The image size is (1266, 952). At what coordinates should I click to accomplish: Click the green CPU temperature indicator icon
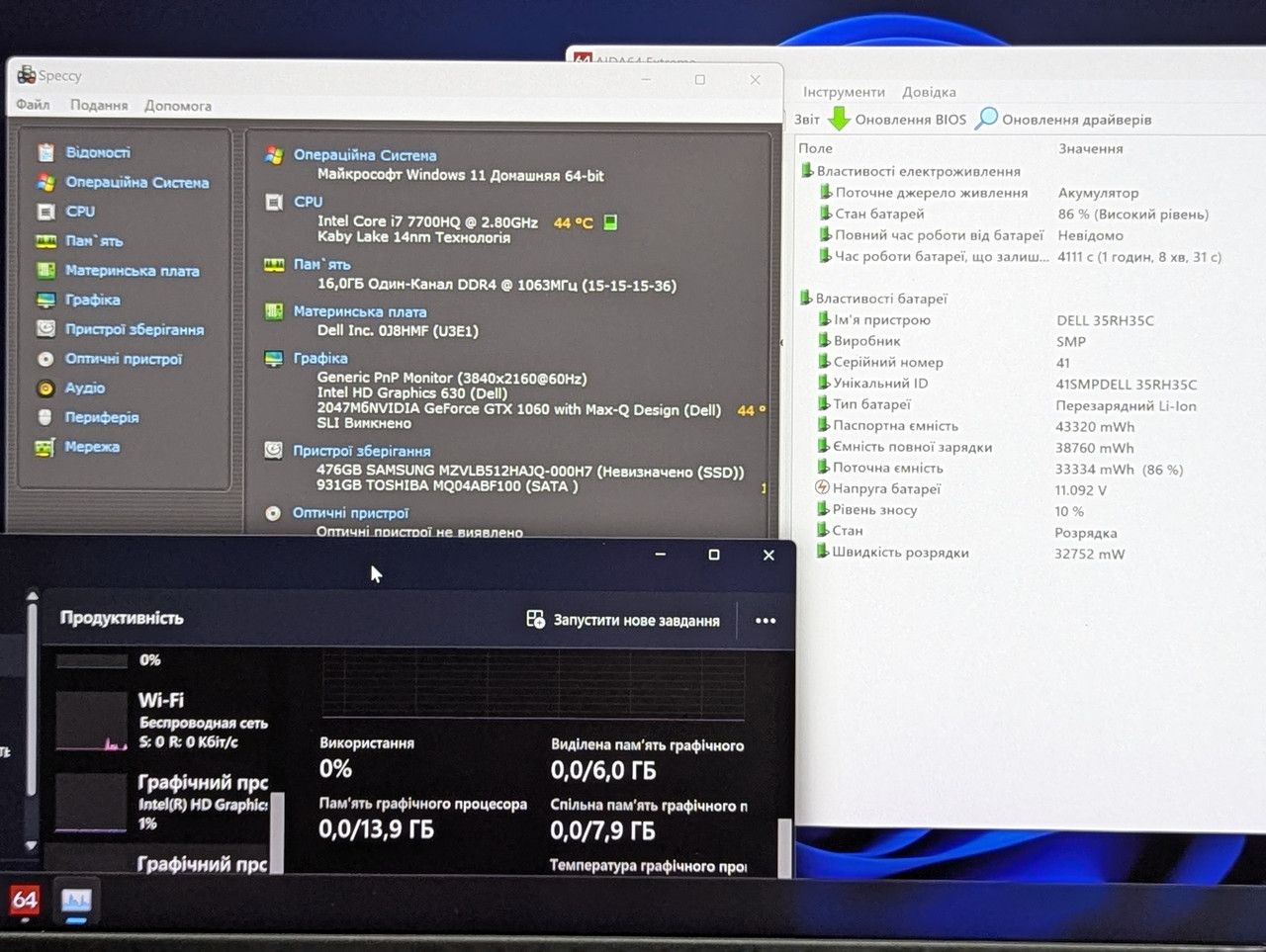click(x=610, y=221)
